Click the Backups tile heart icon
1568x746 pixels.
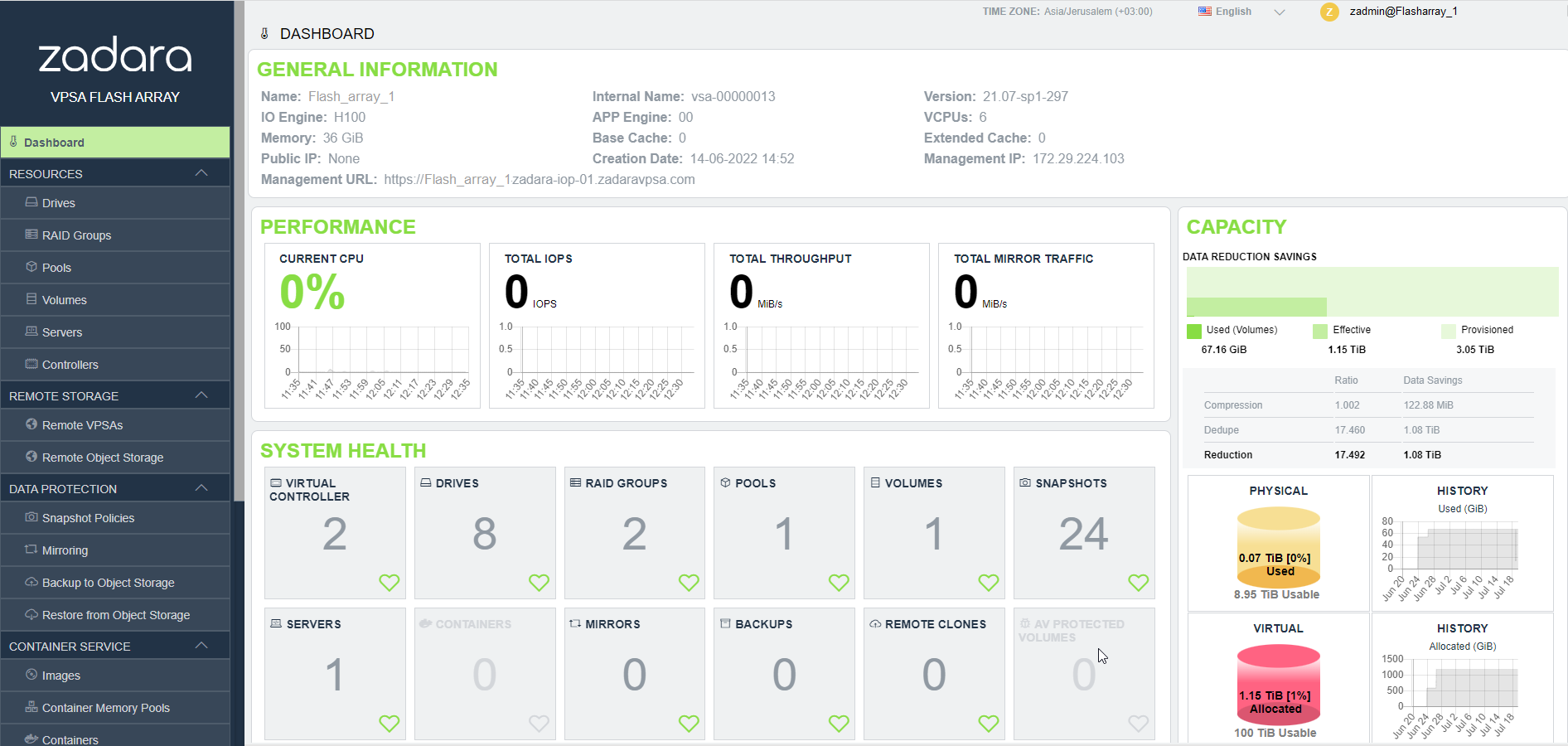[x=839, y=724]
